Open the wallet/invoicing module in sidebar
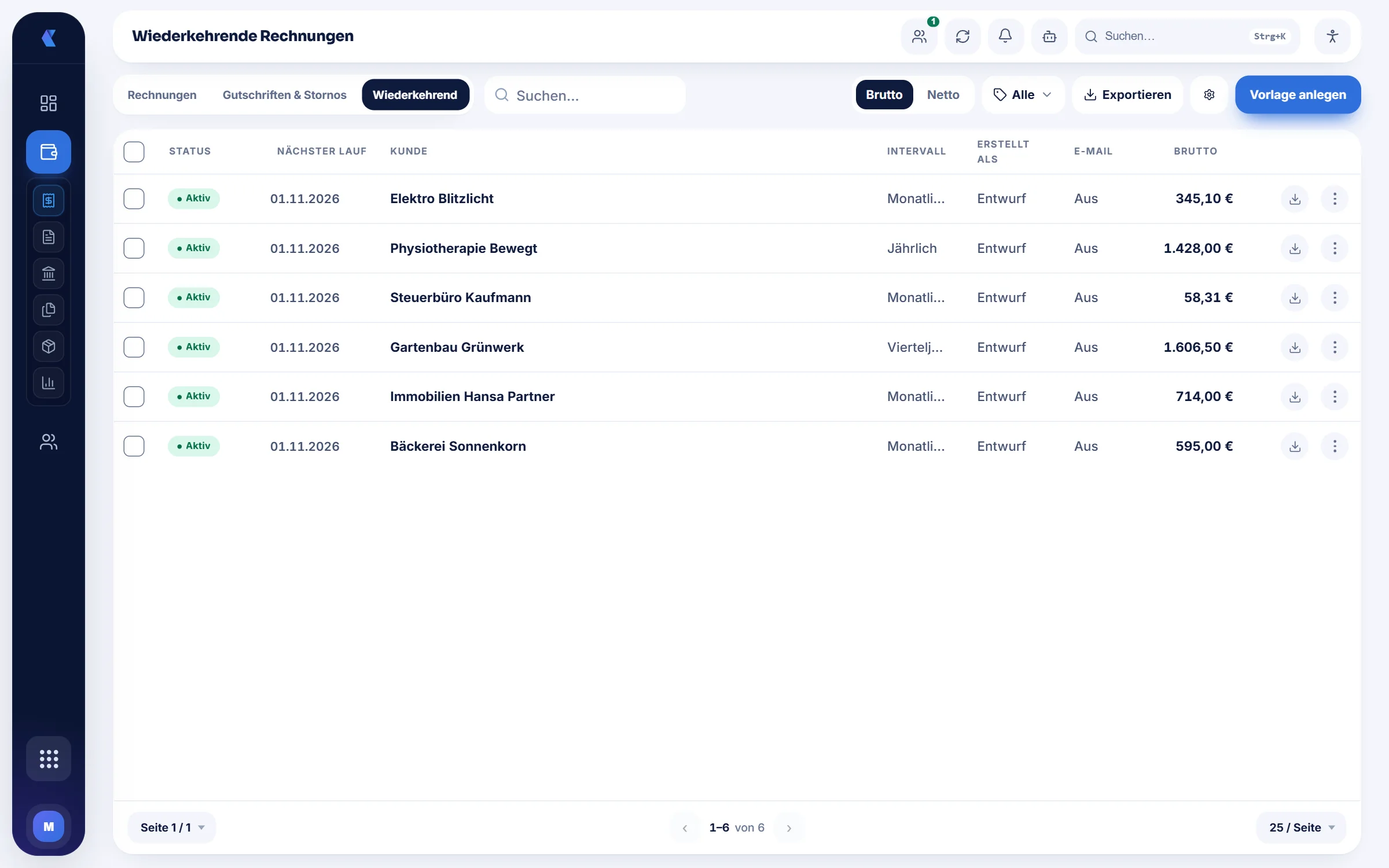This screenshot has width=1389, height=868. pos(49,152)
